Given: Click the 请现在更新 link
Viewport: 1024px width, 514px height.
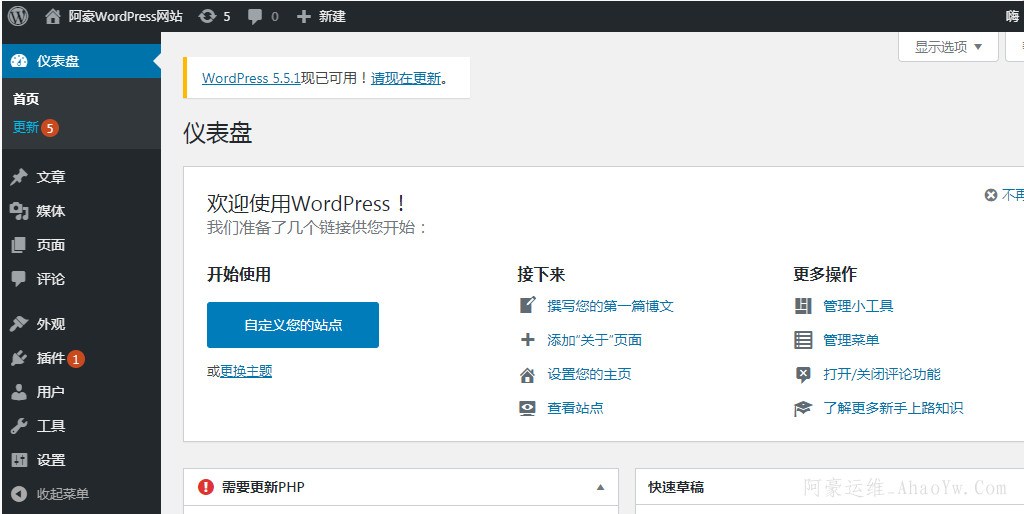Looking at the screenshot, I should [x=406, y=78].
